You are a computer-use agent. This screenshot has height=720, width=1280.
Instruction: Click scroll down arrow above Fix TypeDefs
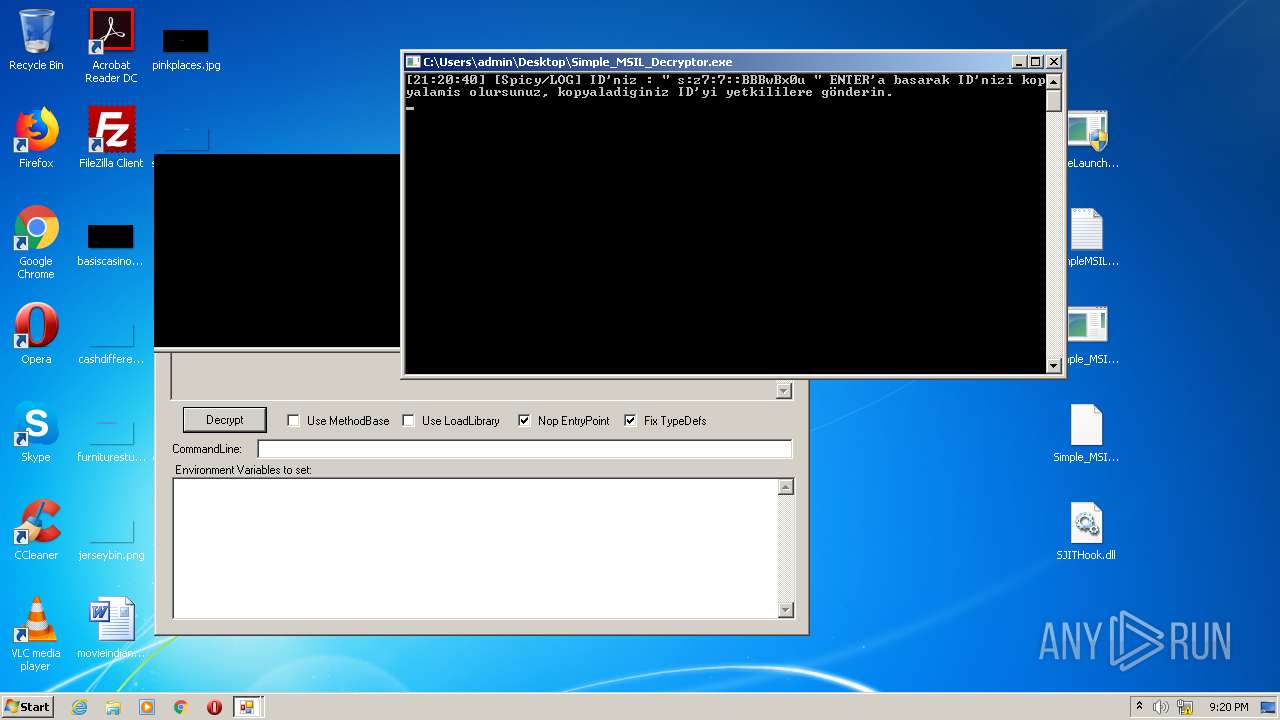(784, 391)
